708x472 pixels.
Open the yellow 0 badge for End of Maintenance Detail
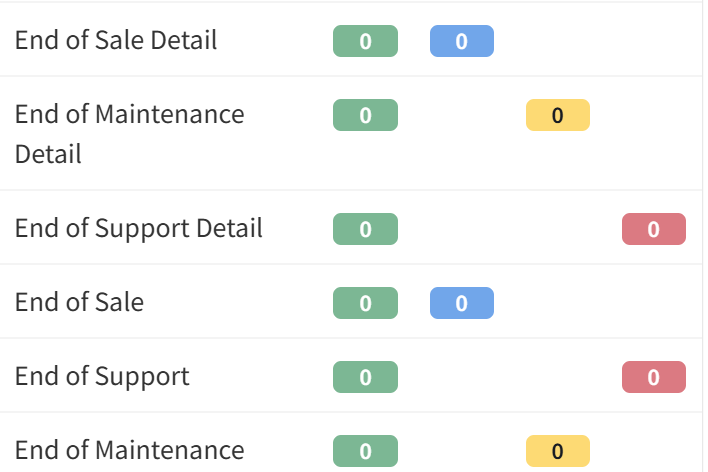[x=557, y=115]
